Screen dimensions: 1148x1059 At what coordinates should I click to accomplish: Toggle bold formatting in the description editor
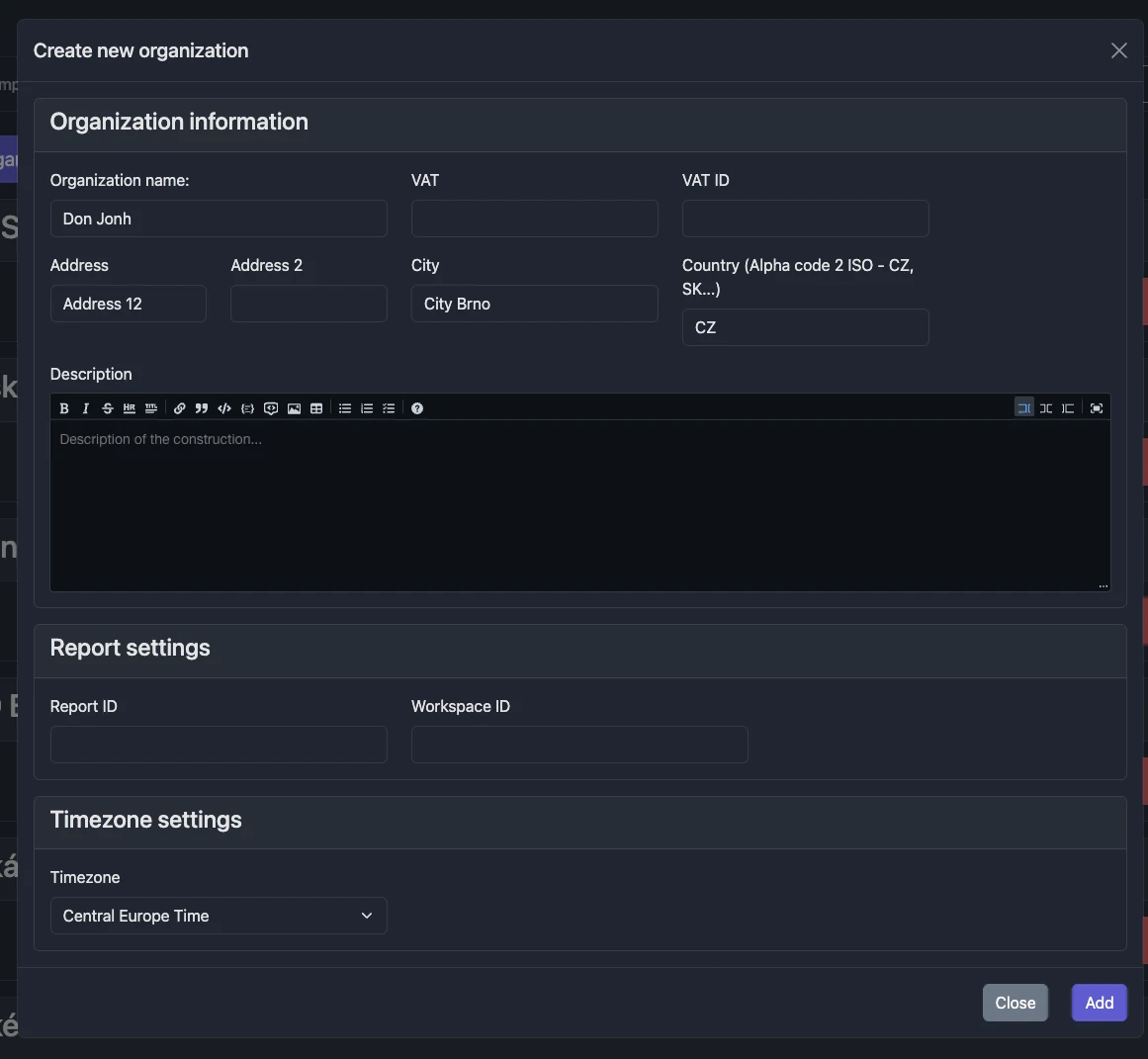[63, 408]
